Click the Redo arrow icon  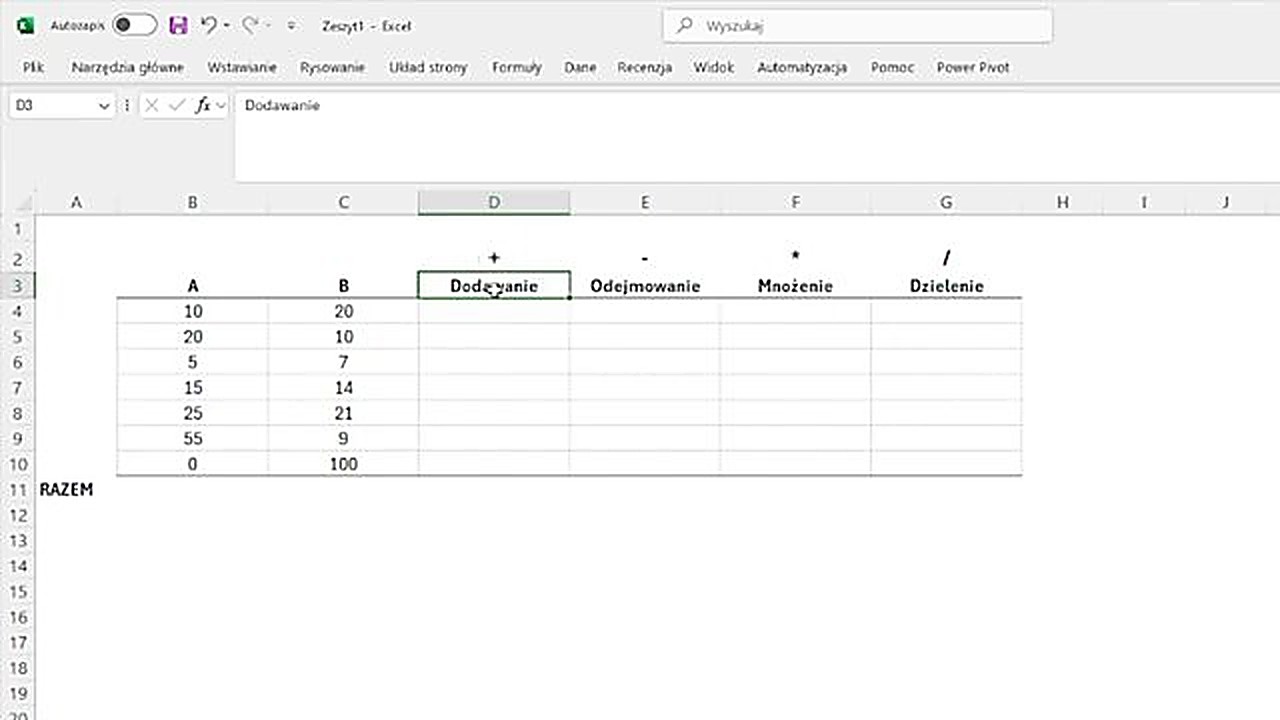click(x=250, y=26)
